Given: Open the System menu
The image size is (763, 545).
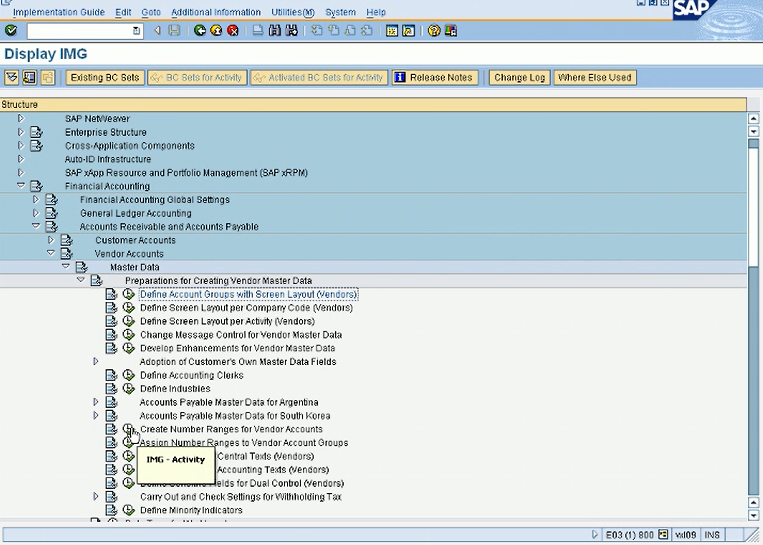Looking at the screenshot, I should click(341, 12).
